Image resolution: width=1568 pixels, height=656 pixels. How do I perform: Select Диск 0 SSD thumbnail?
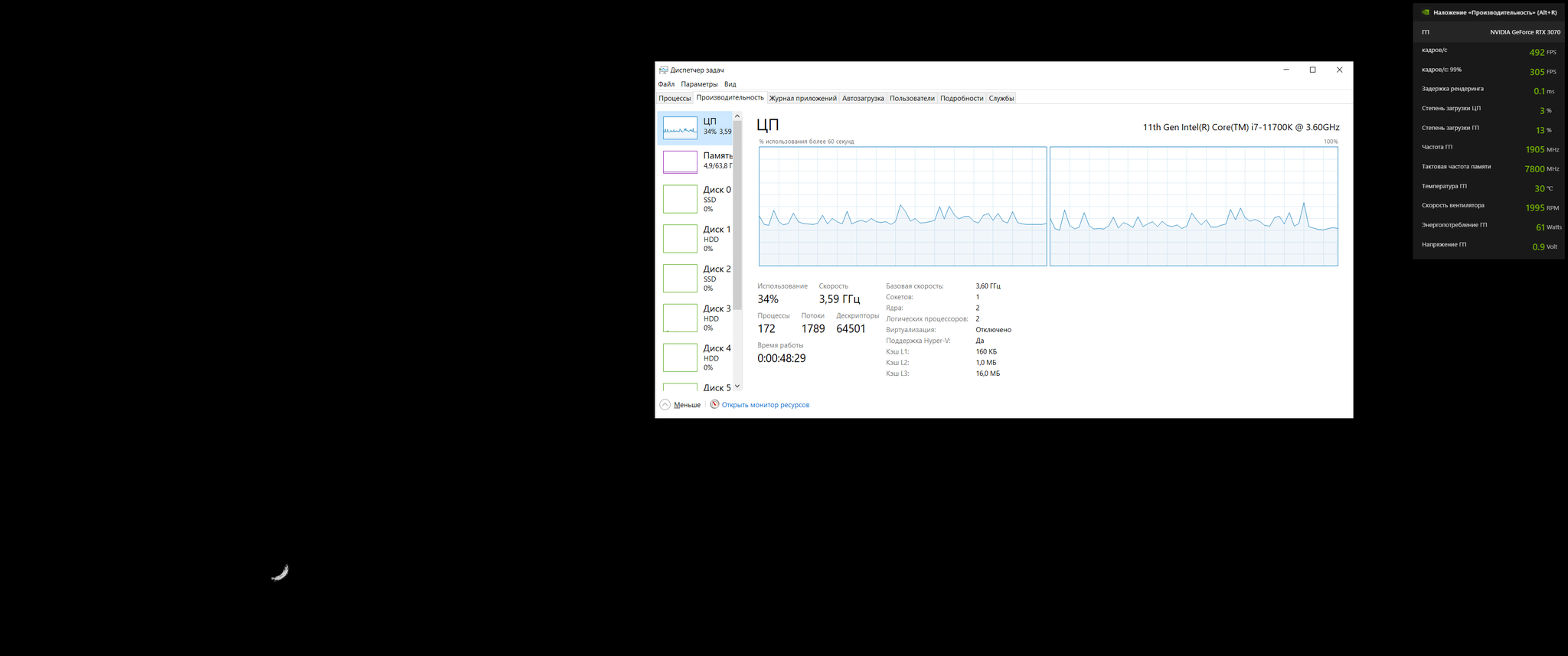(x=680, y=199)
